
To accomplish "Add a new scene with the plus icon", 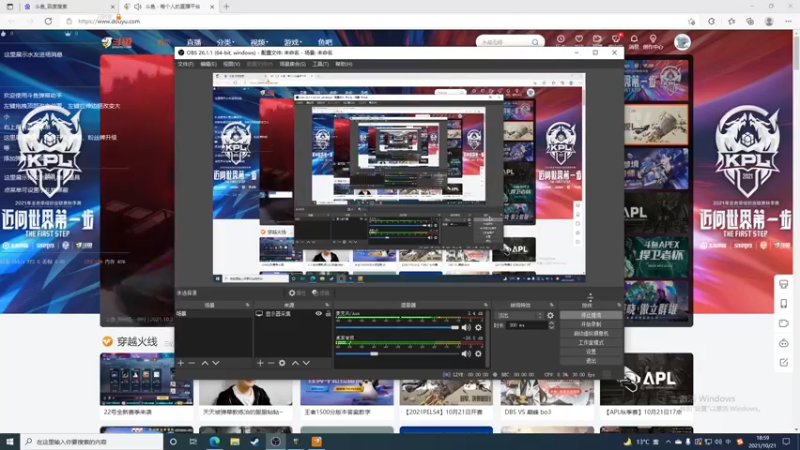I will tap(181, 363).
